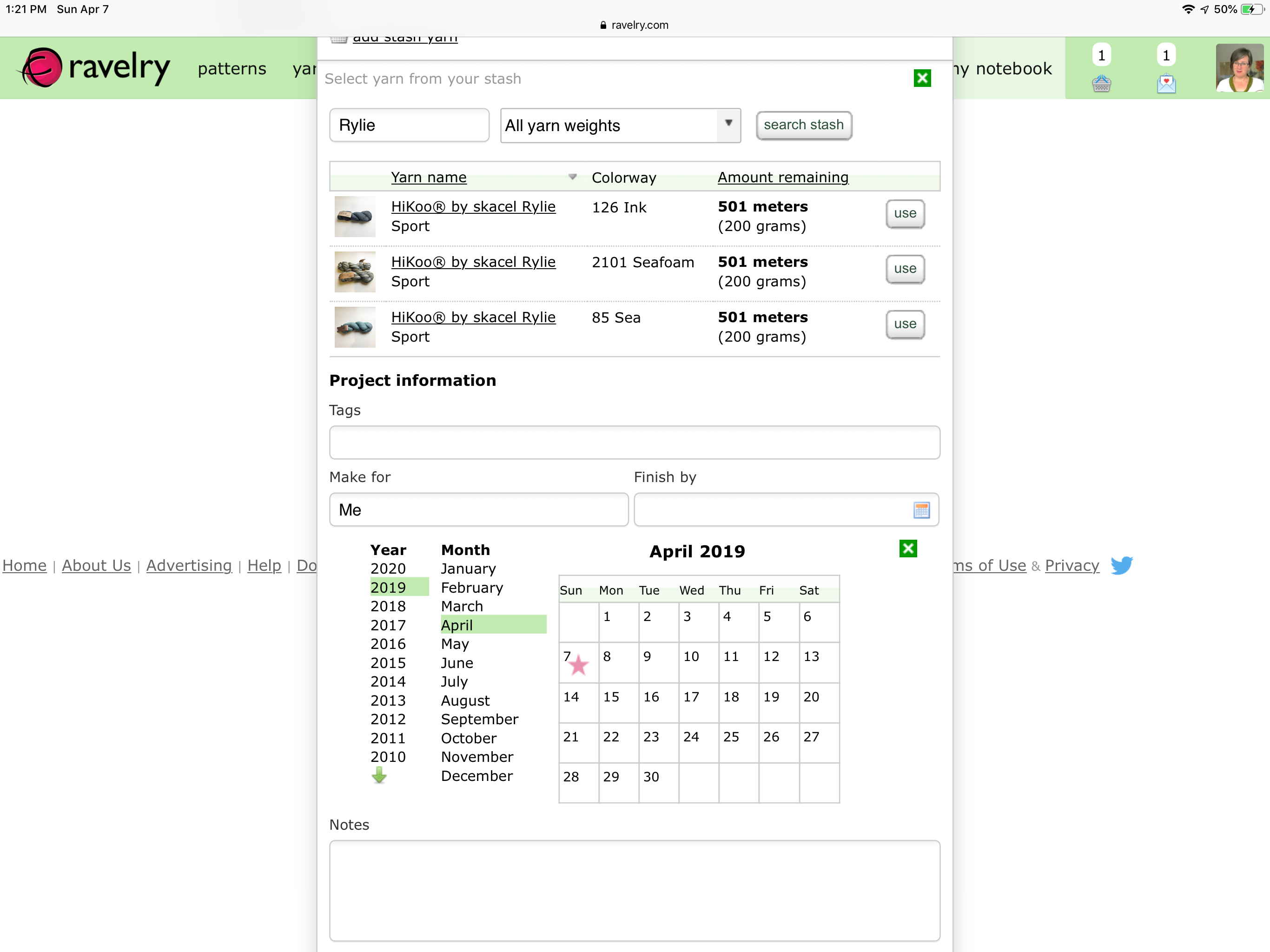Click the stash search field containing Rylie
1270x952 pixels.
click(409, 125)
